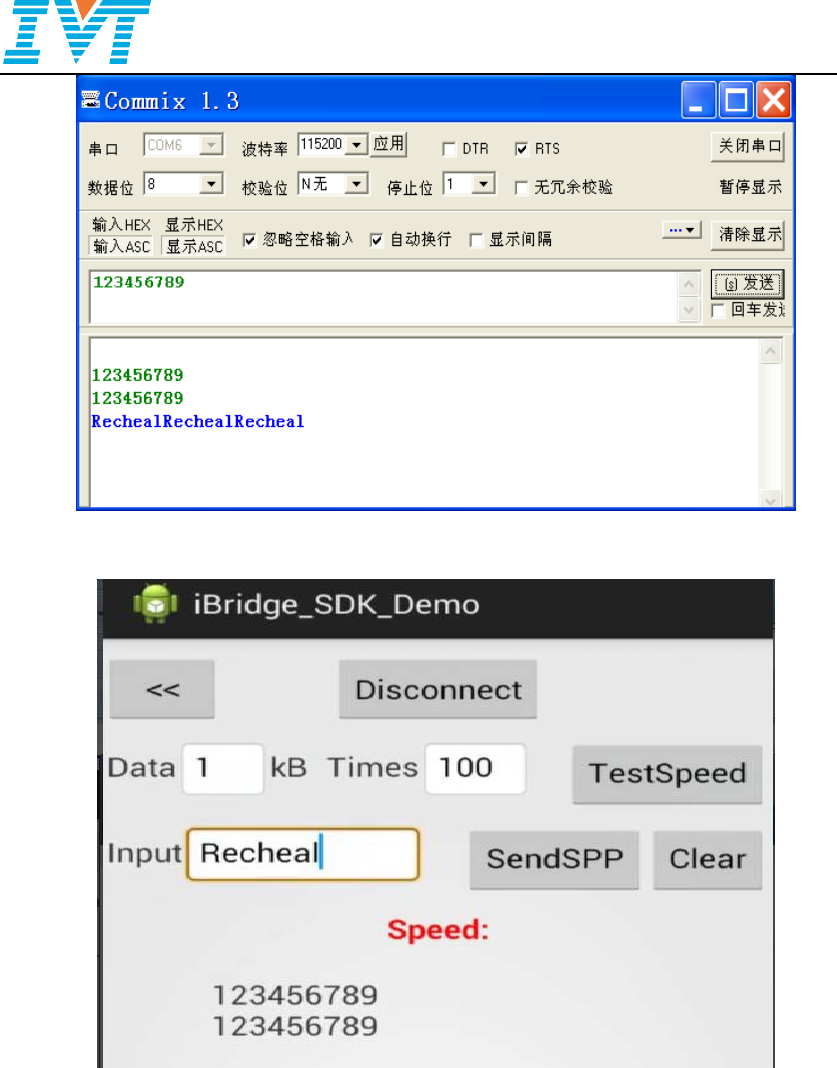This screenshot has width=837, height=1068.
Task: Click the scroll up arrow of send box
Action: tap(689, 284)
